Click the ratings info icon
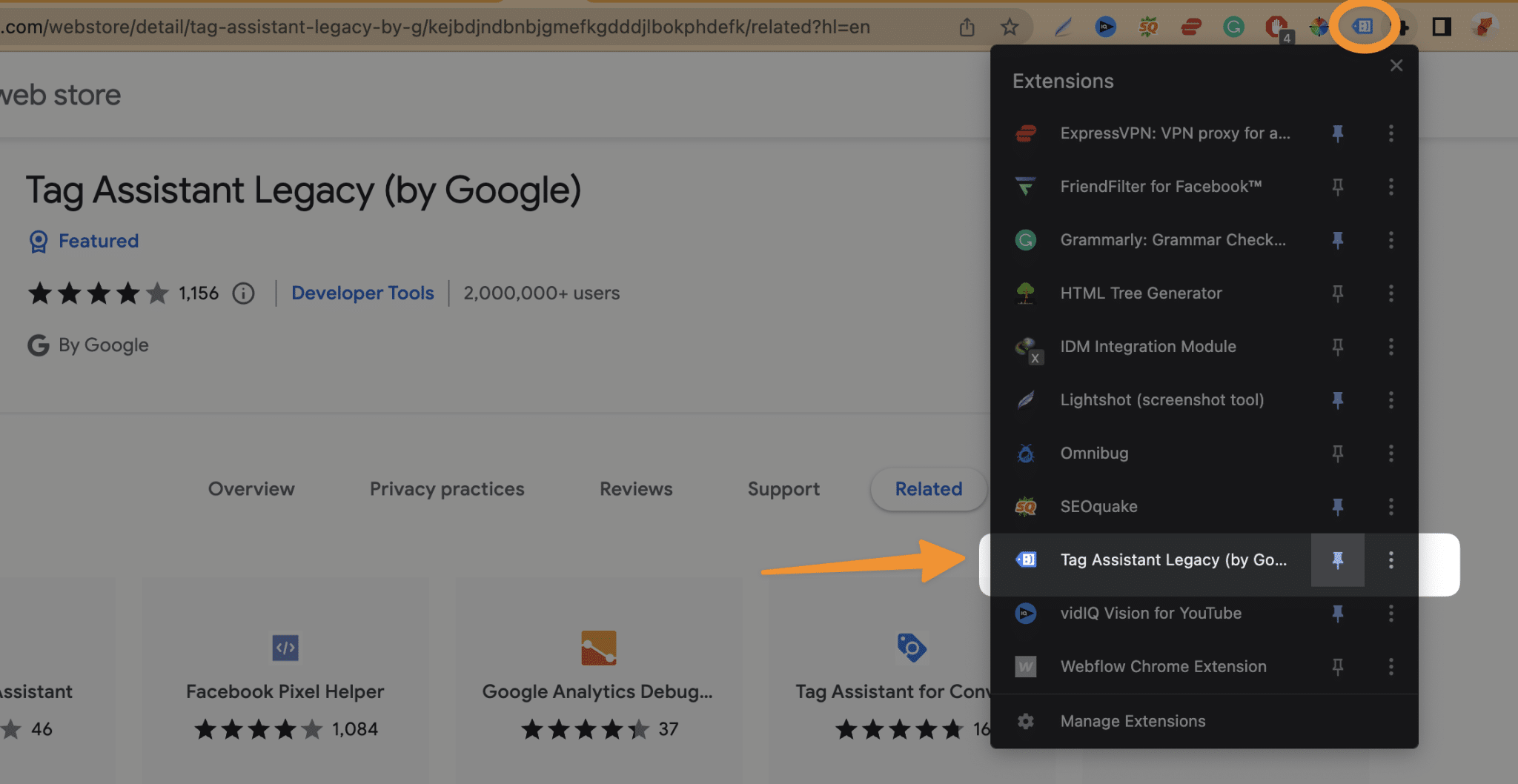This screenshot has height=784, width=1518. pyautogui.click(x=243, y=293)
